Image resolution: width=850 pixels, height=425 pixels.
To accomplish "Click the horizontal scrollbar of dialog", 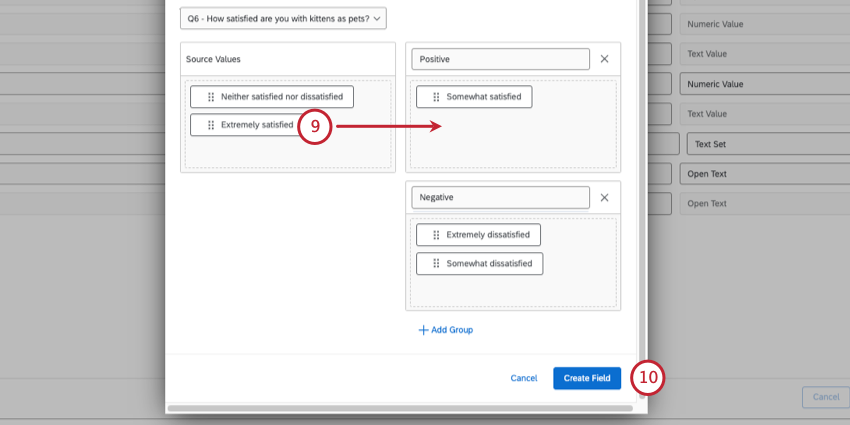I will [x=400, y=408].
